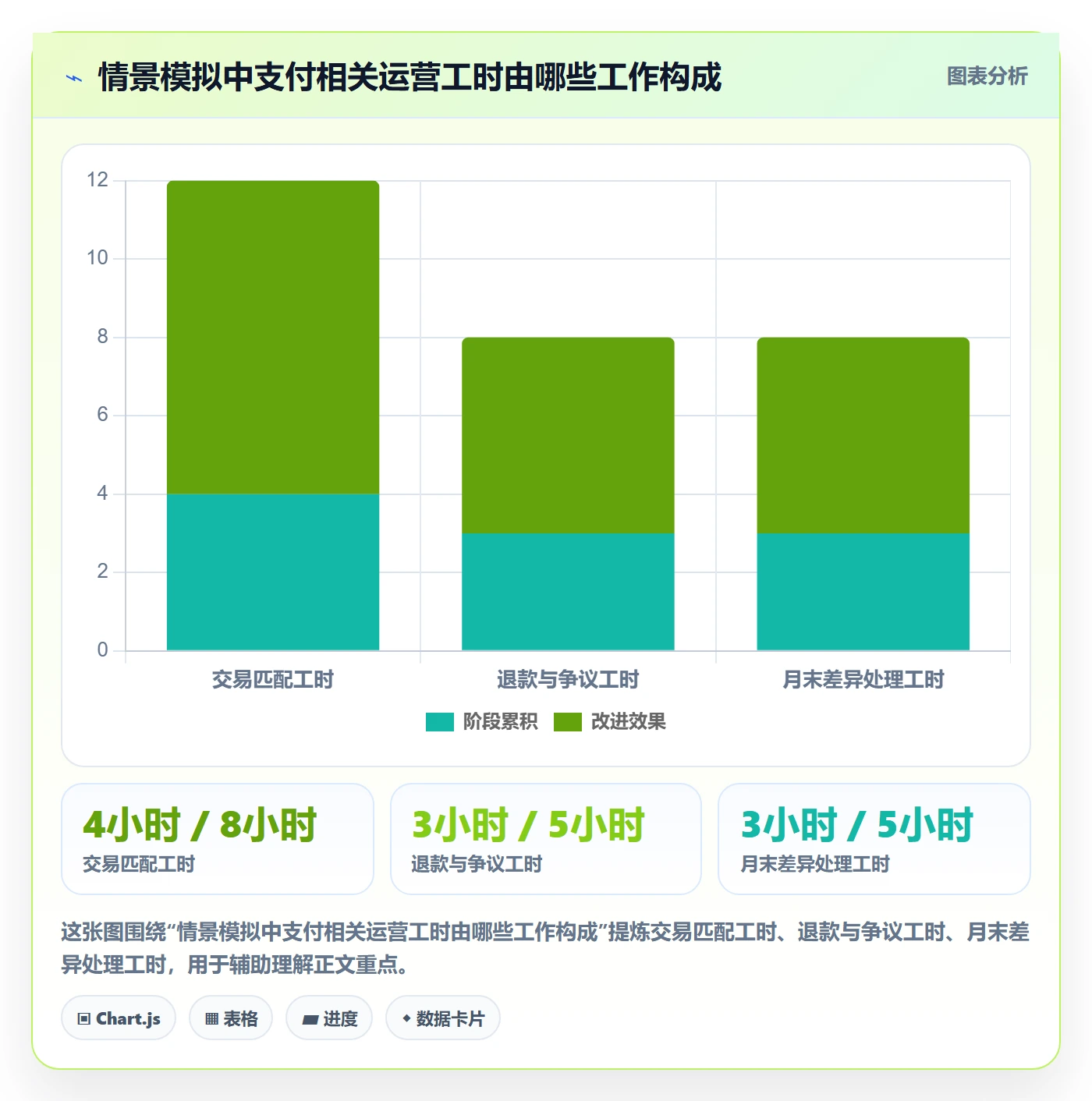
Task: Click the green 改进效果 legend color box
Action: [x=568, y=722]
